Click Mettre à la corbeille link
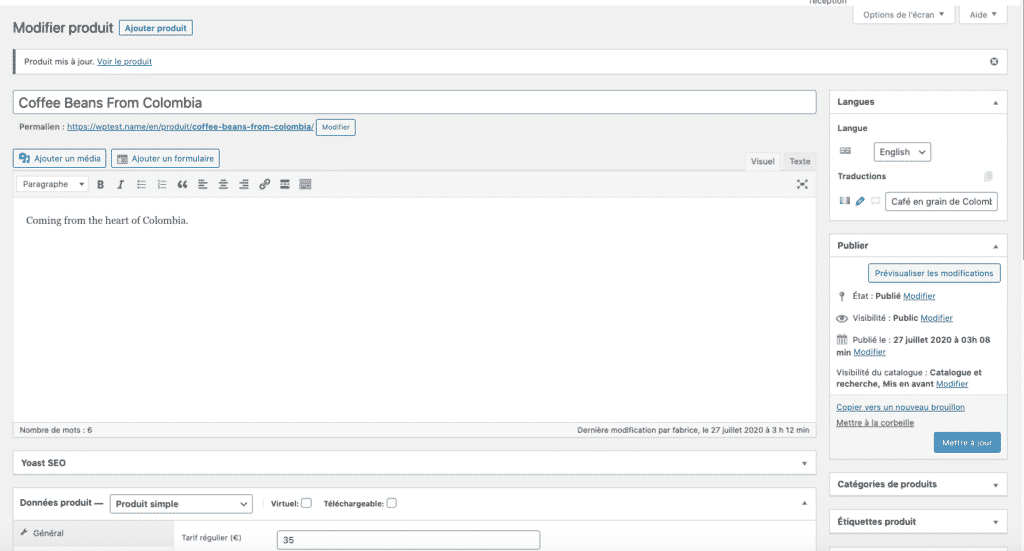 pos(875,423)
